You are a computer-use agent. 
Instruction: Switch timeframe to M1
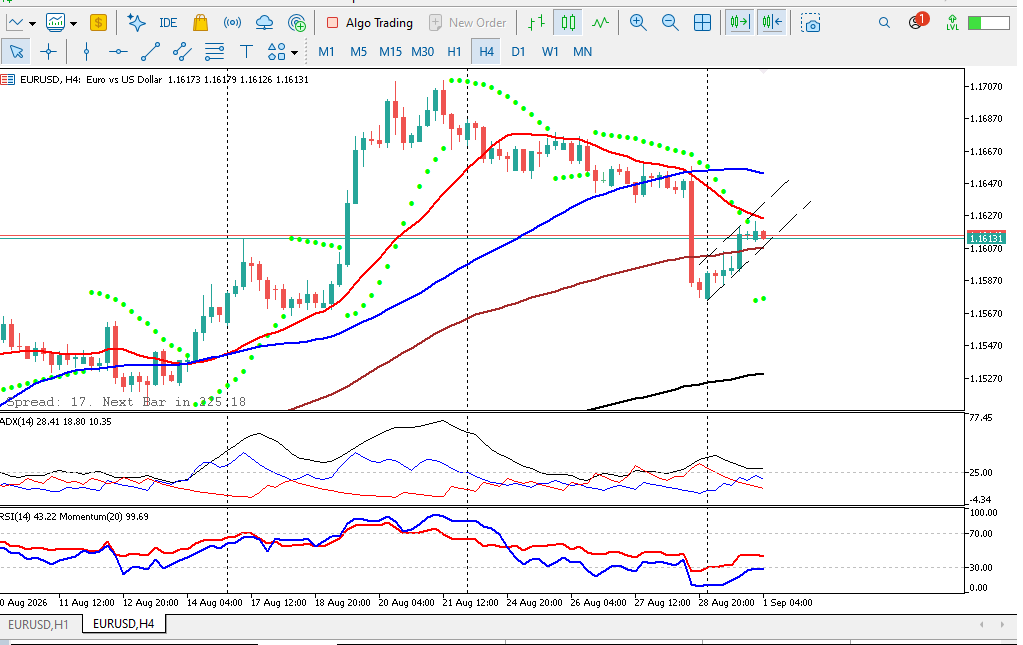point(326,52)
